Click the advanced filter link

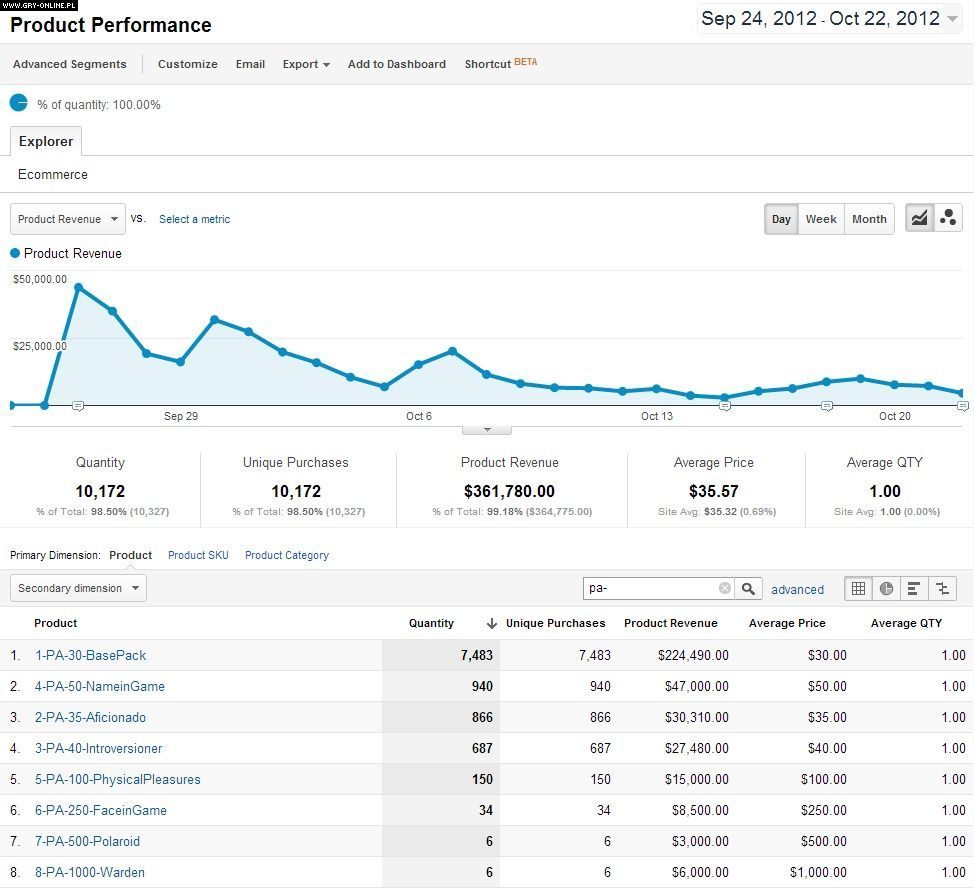797,589
